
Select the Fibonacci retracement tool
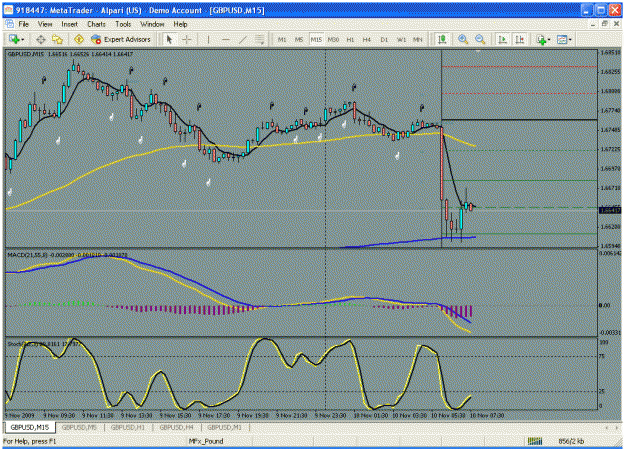pyautogui.click(x=259, y=39)
